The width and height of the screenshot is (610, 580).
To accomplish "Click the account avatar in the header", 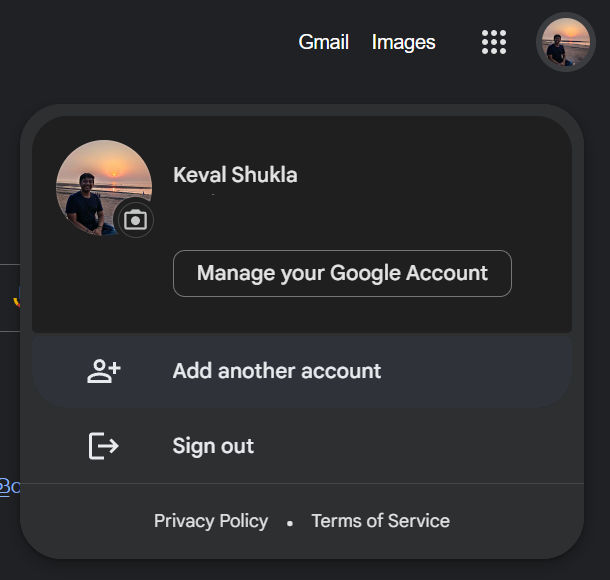I will click(x=566, y=42).
